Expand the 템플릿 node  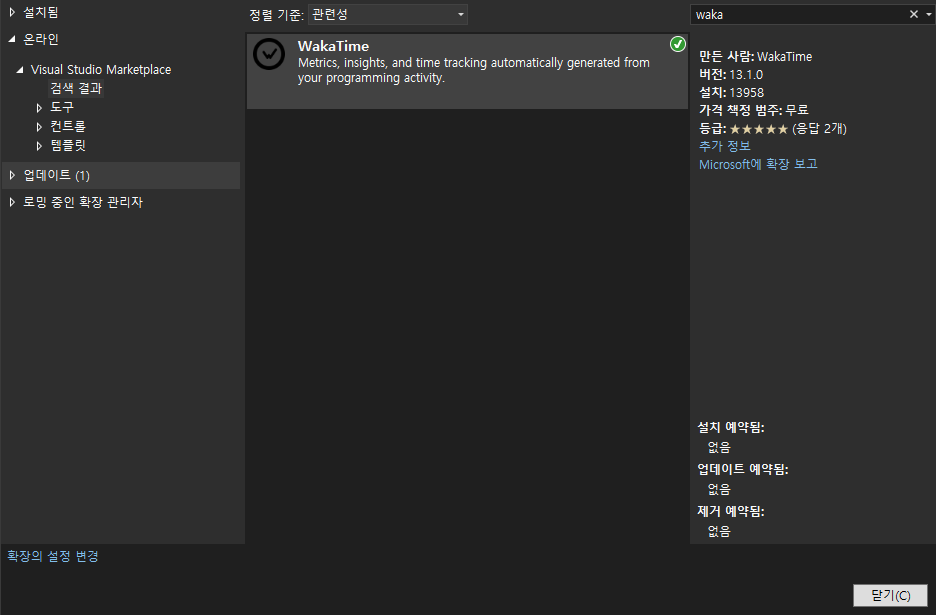click(39, 146)
